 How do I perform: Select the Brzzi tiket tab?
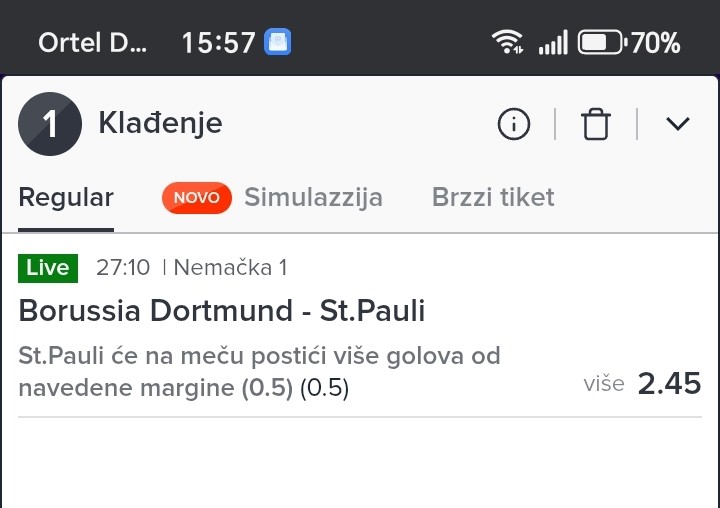click(493, 197)
